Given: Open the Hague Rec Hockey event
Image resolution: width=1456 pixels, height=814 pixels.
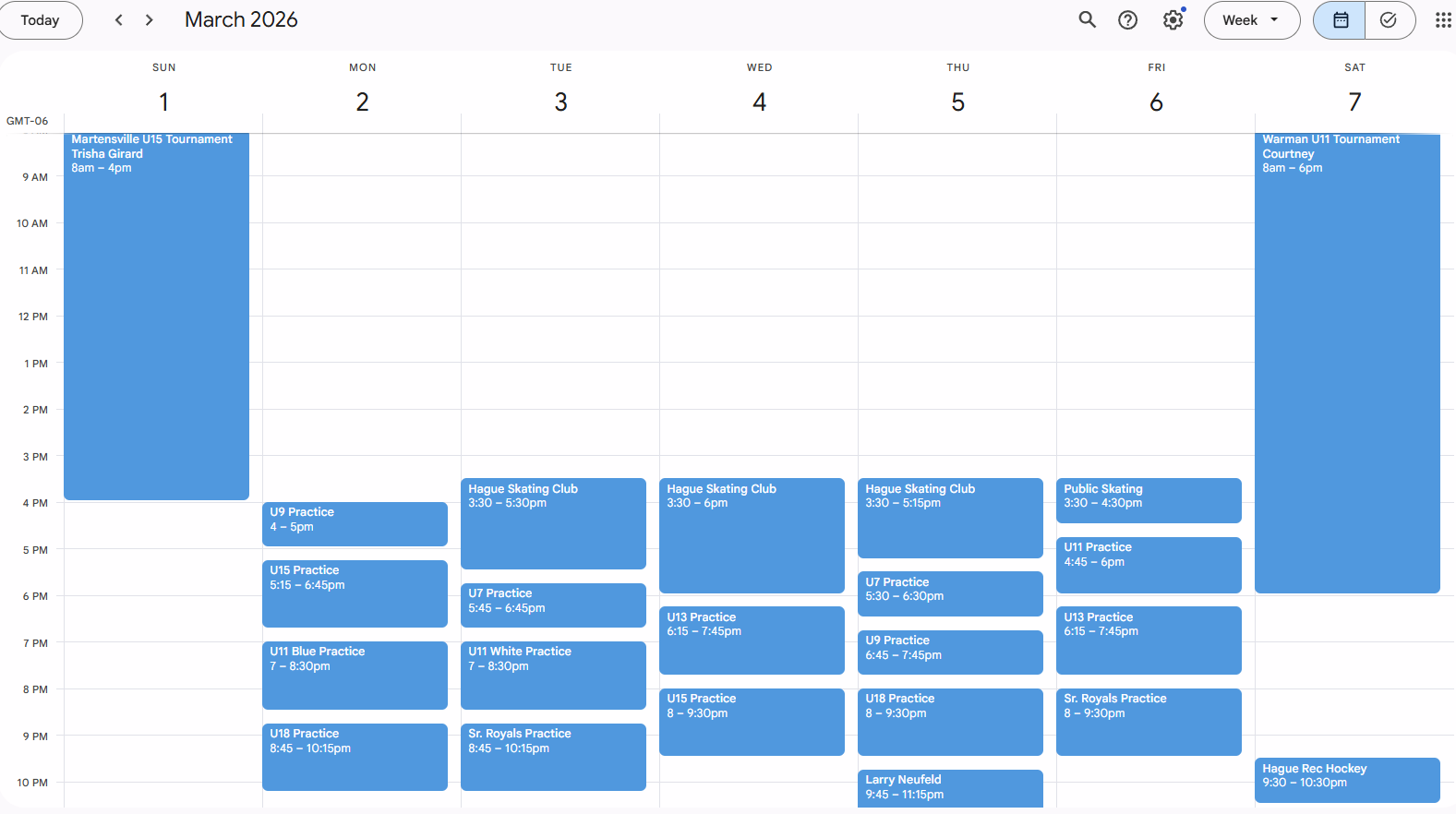Looking at the screenshot, I should 1346,779.
